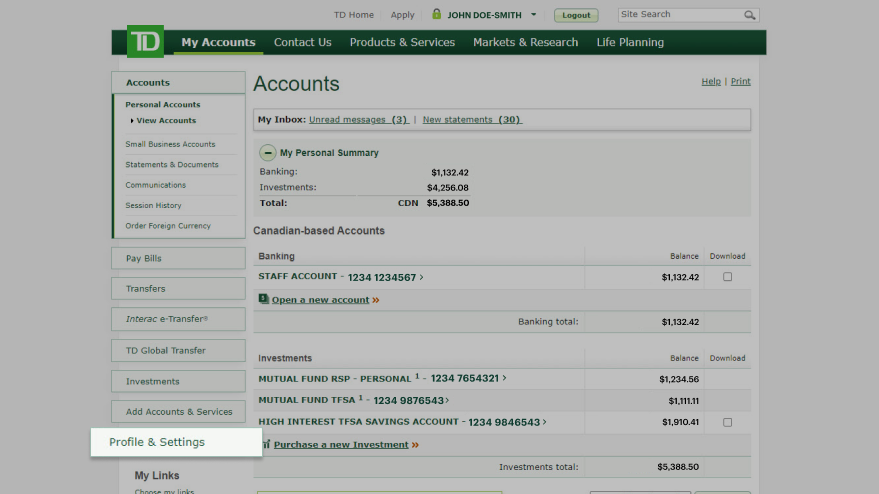This screenshot has width=879, height=494.
Task: Open Mutual Fund TFSA account link
Action: tap(351, 400)
